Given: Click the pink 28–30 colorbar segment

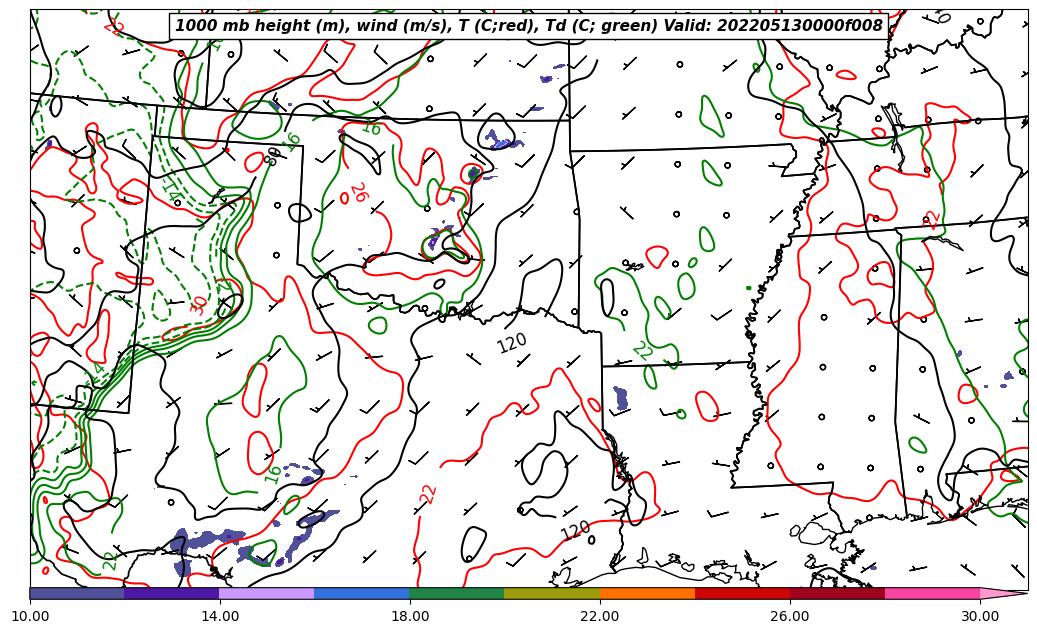Looking at the screenshot, I should pos(932,593).
